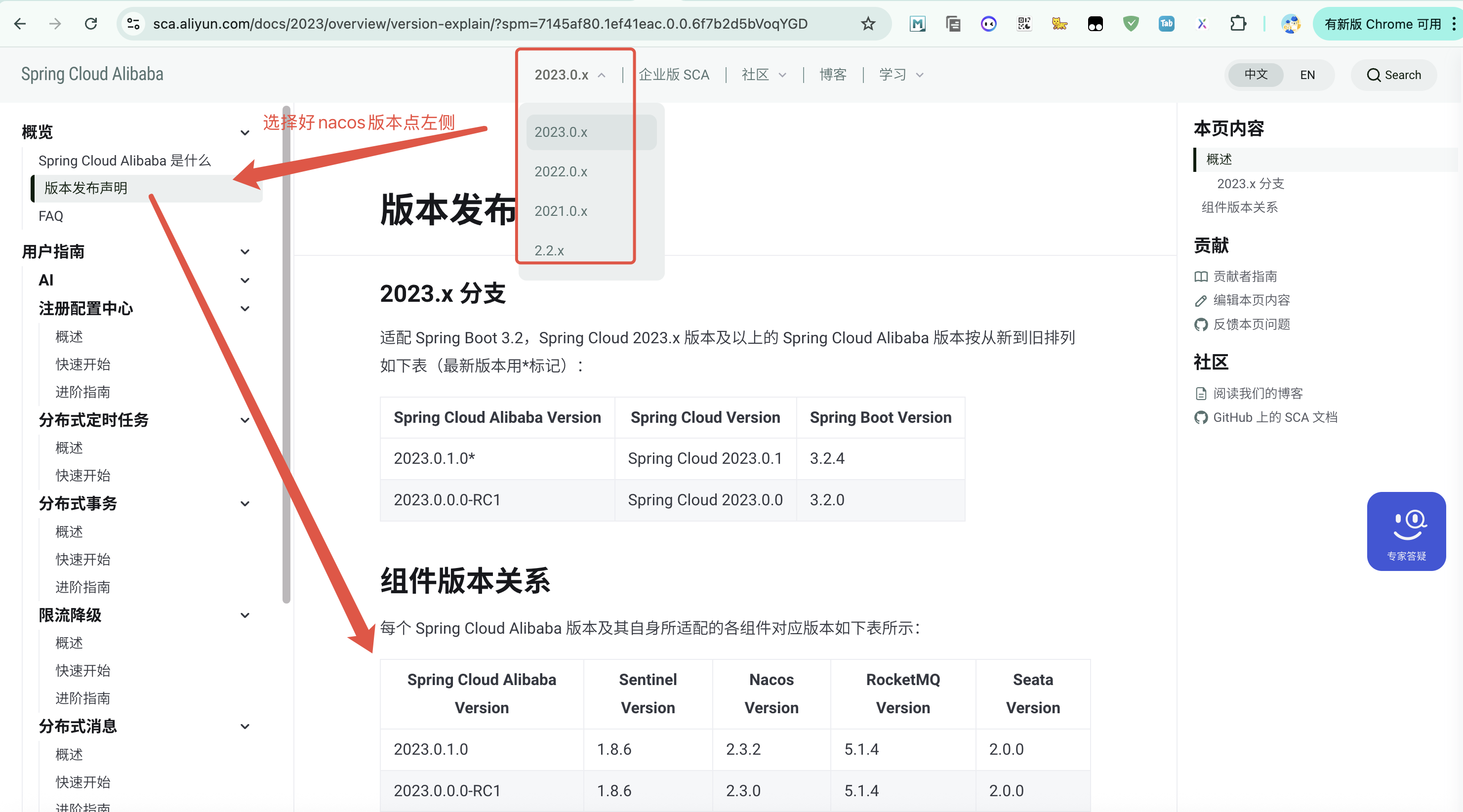Image resolution: width=1463 pixels, height=812 pixels.
Task: Collapse the 用户指南 section chevron
Action: tap(245, 251)
